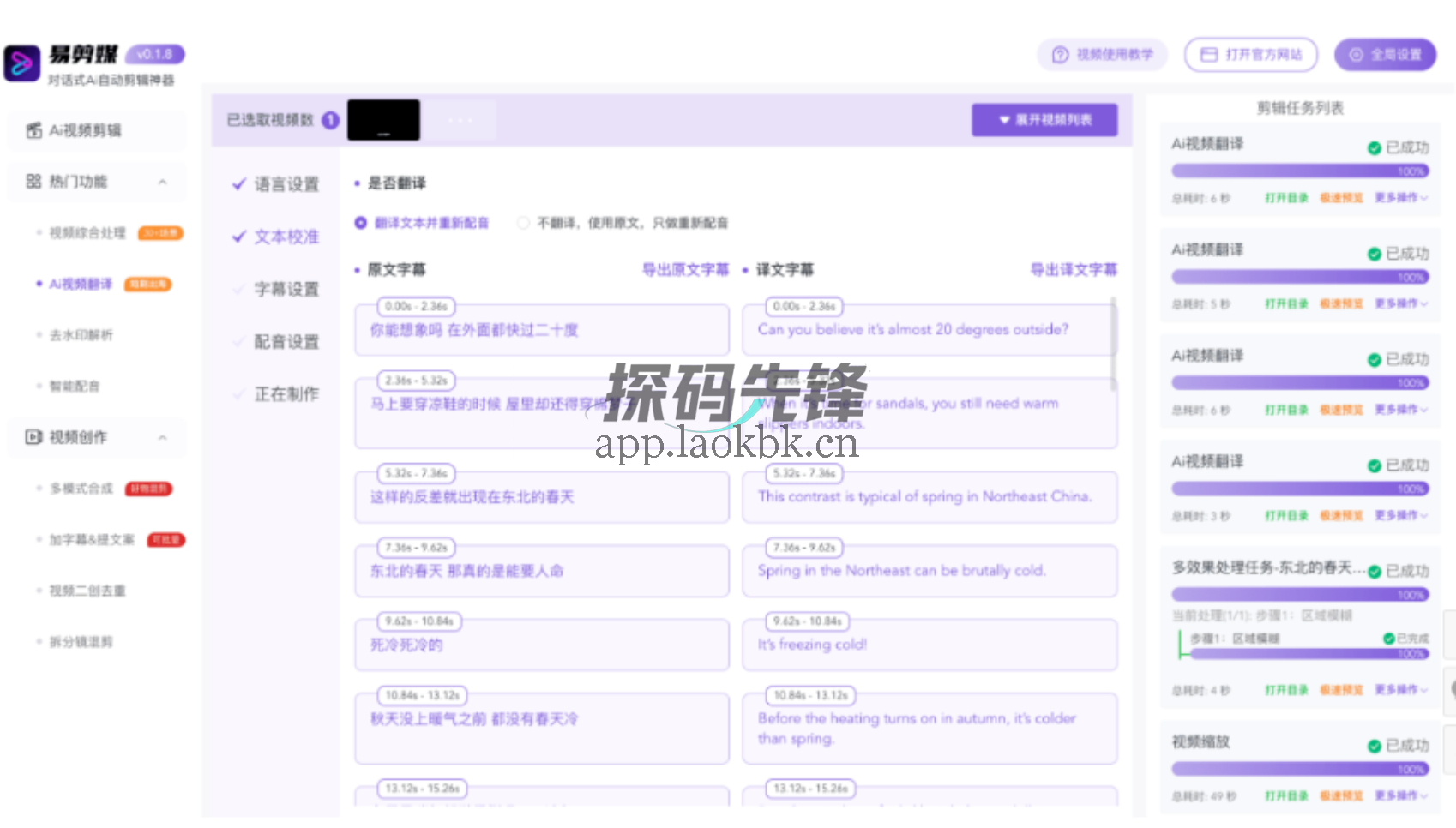Screen dimensions: 1456x828
Task: Open 全局设置 at the top right
Action: coord(1384,54)
